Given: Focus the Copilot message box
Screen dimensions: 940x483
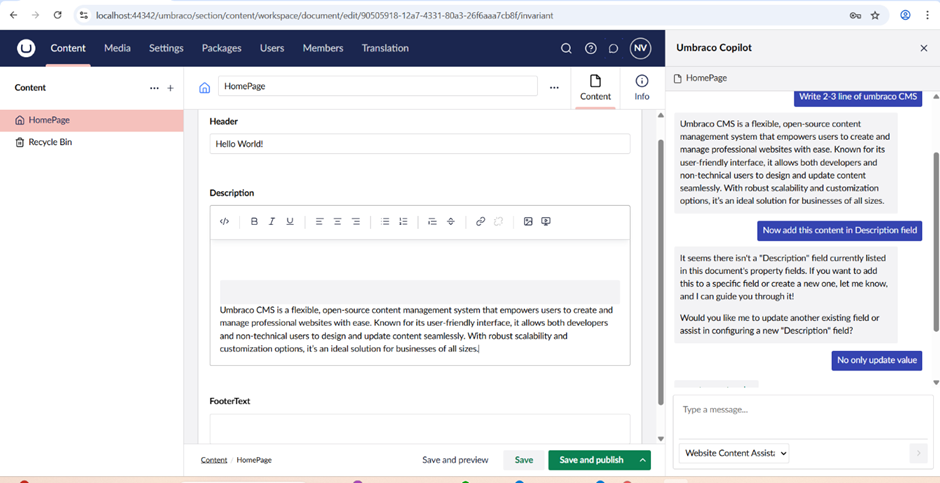Looking at the screenshot, I should [803, 417].
